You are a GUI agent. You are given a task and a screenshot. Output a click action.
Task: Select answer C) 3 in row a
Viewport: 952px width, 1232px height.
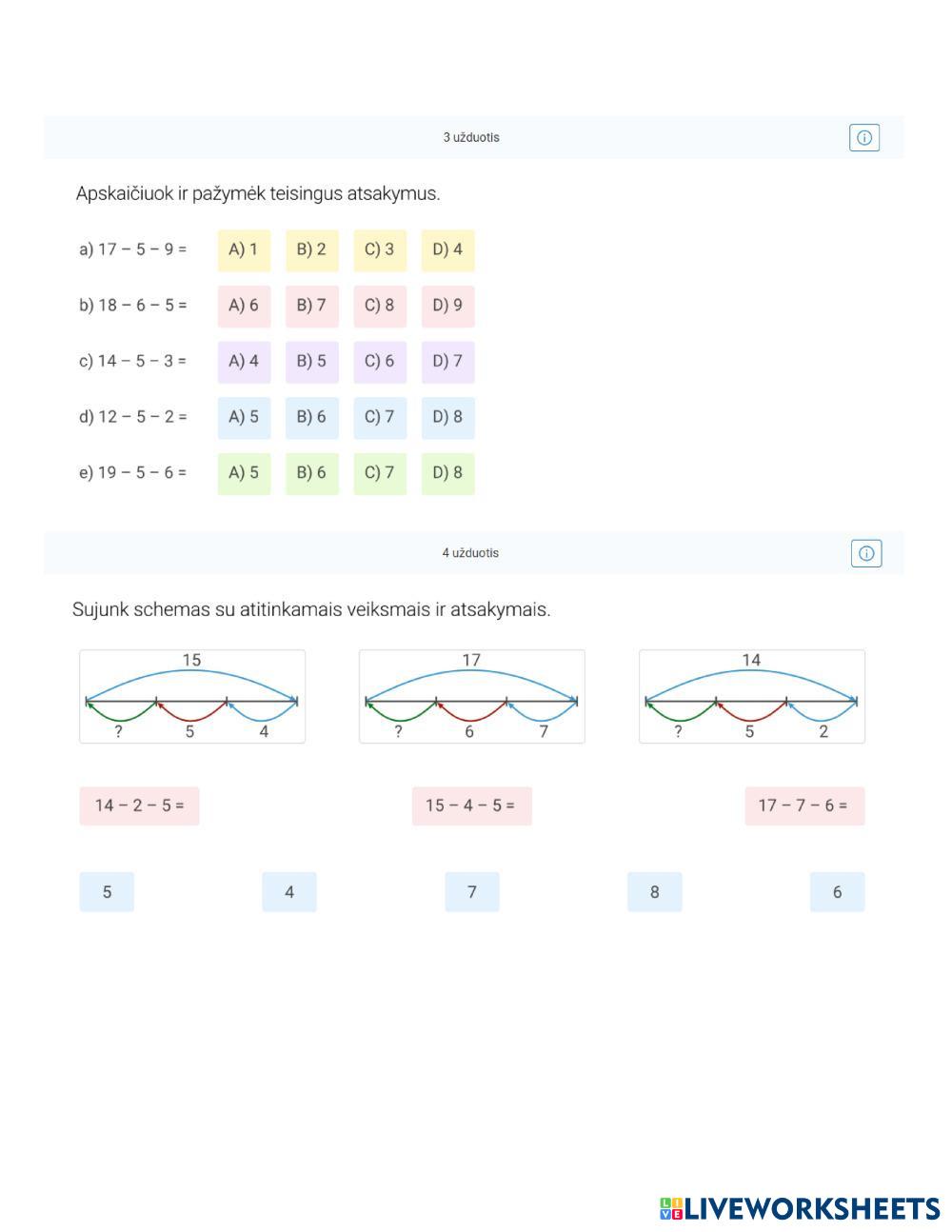380,250
